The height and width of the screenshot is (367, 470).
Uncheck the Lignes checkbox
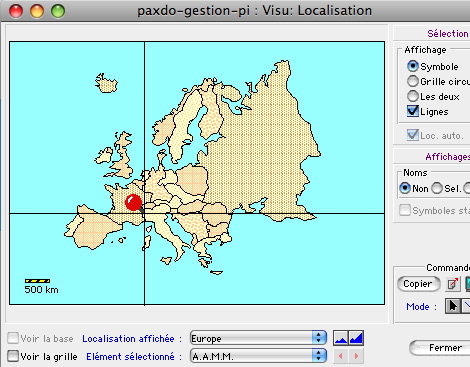coord(413,111)
